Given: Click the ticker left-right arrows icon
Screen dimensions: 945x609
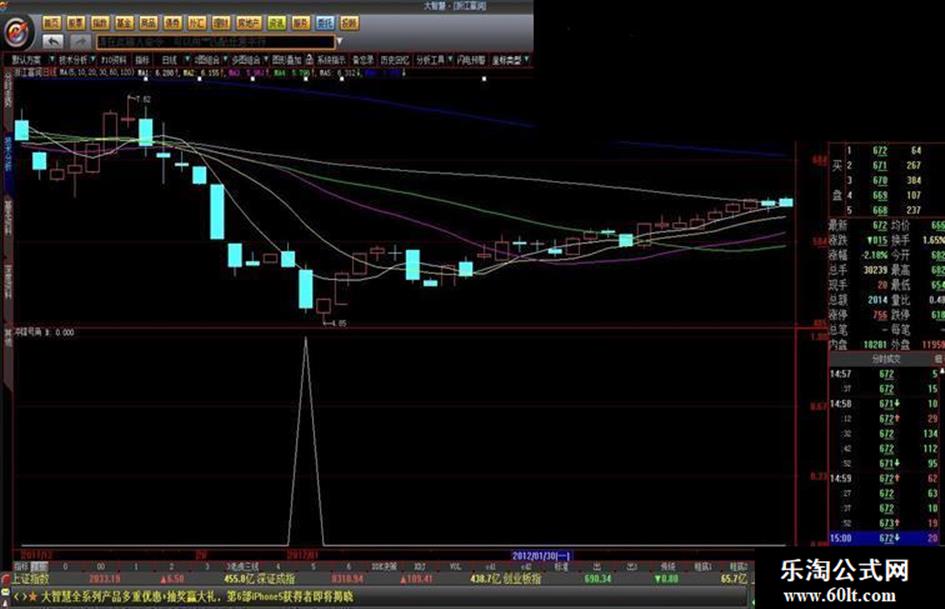Looking at the screenshot, I should point(20,597).
